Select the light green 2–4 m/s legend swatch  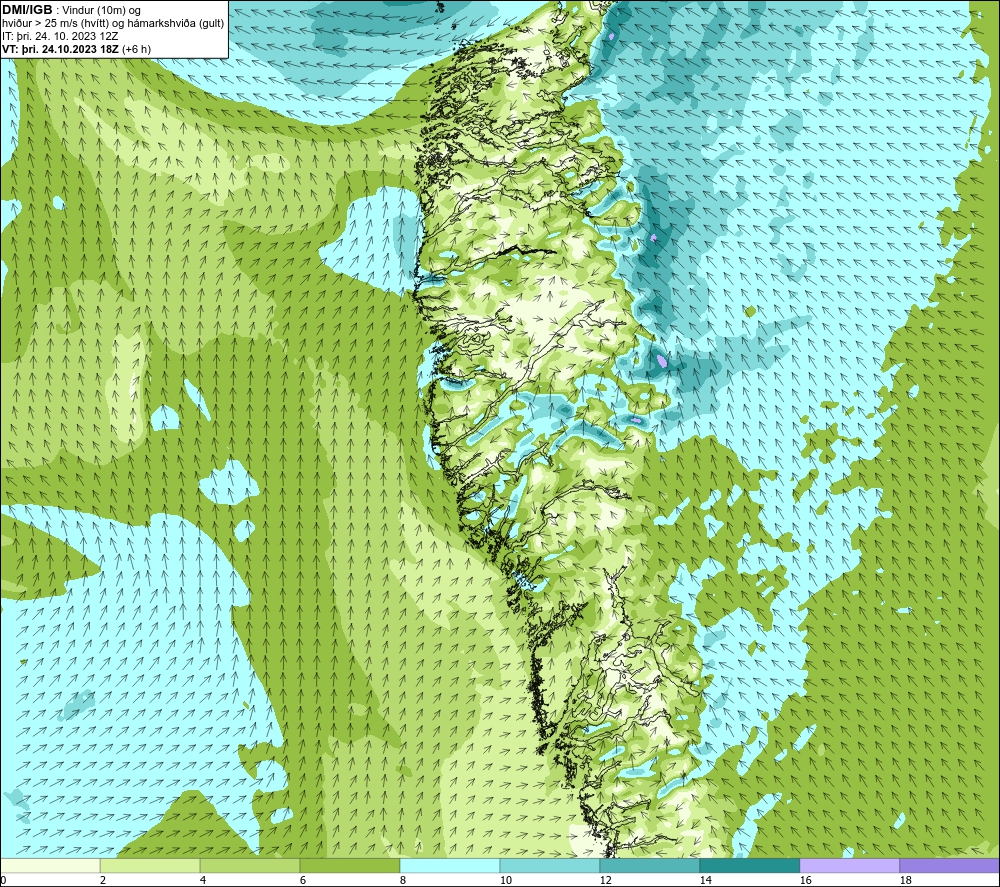pyautogui.click(x=150, y=865)
